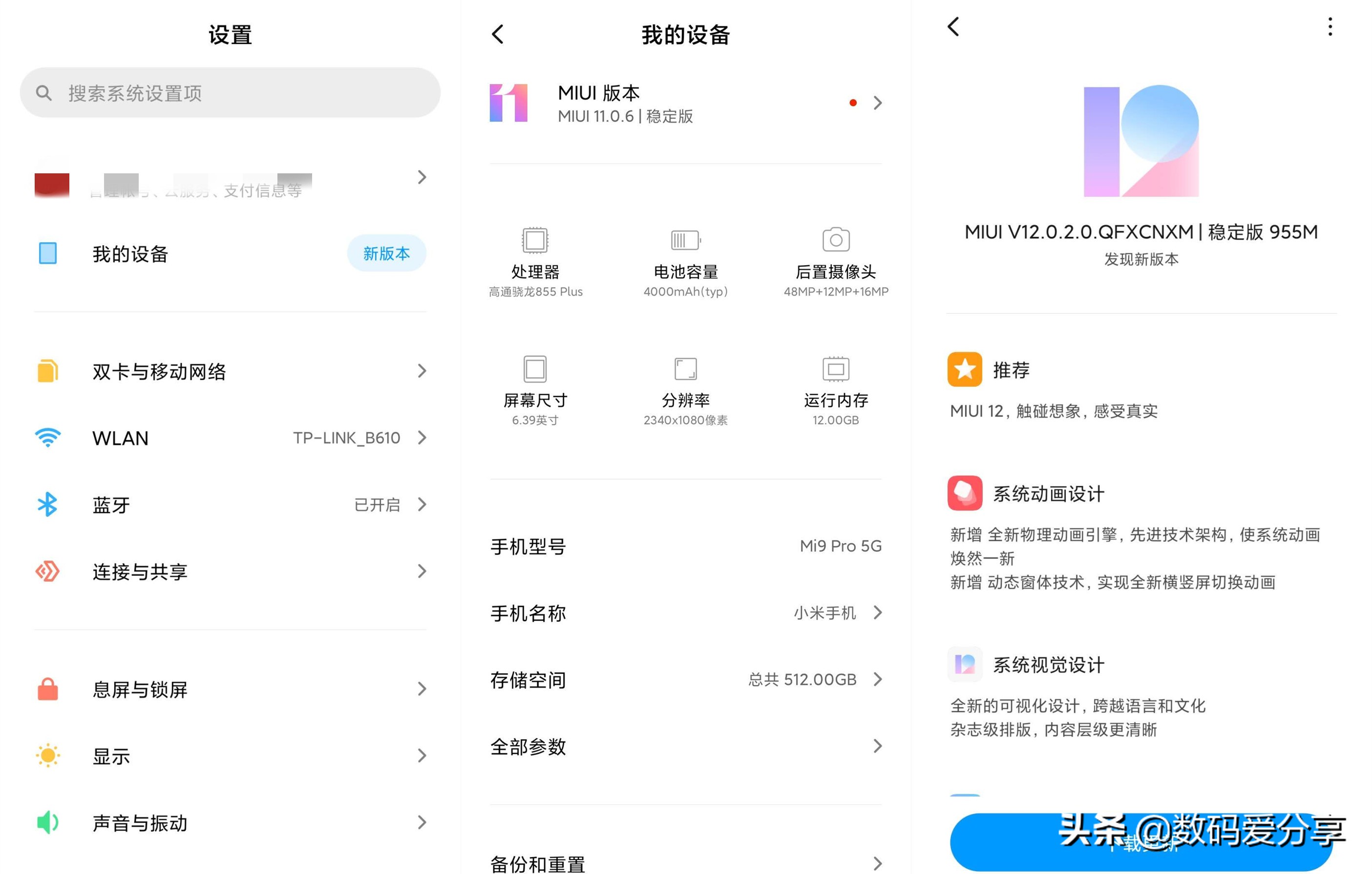Image resolution: width=1372 pixels, height=874 pixels.
Task: Go back from 我的设备 page
Action: (x=497, y=34)
